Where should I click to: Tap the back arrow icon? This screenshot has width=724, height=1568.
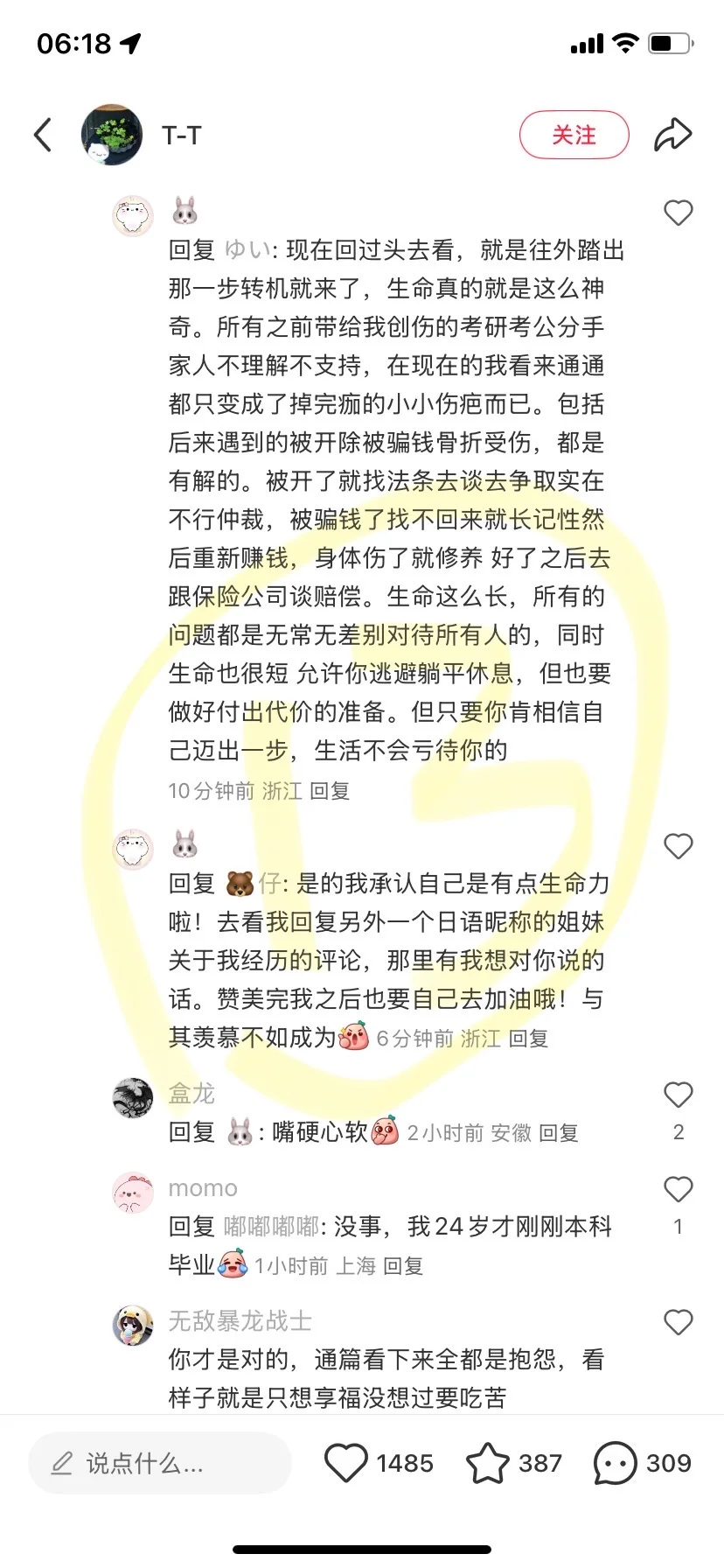[42, 135]
